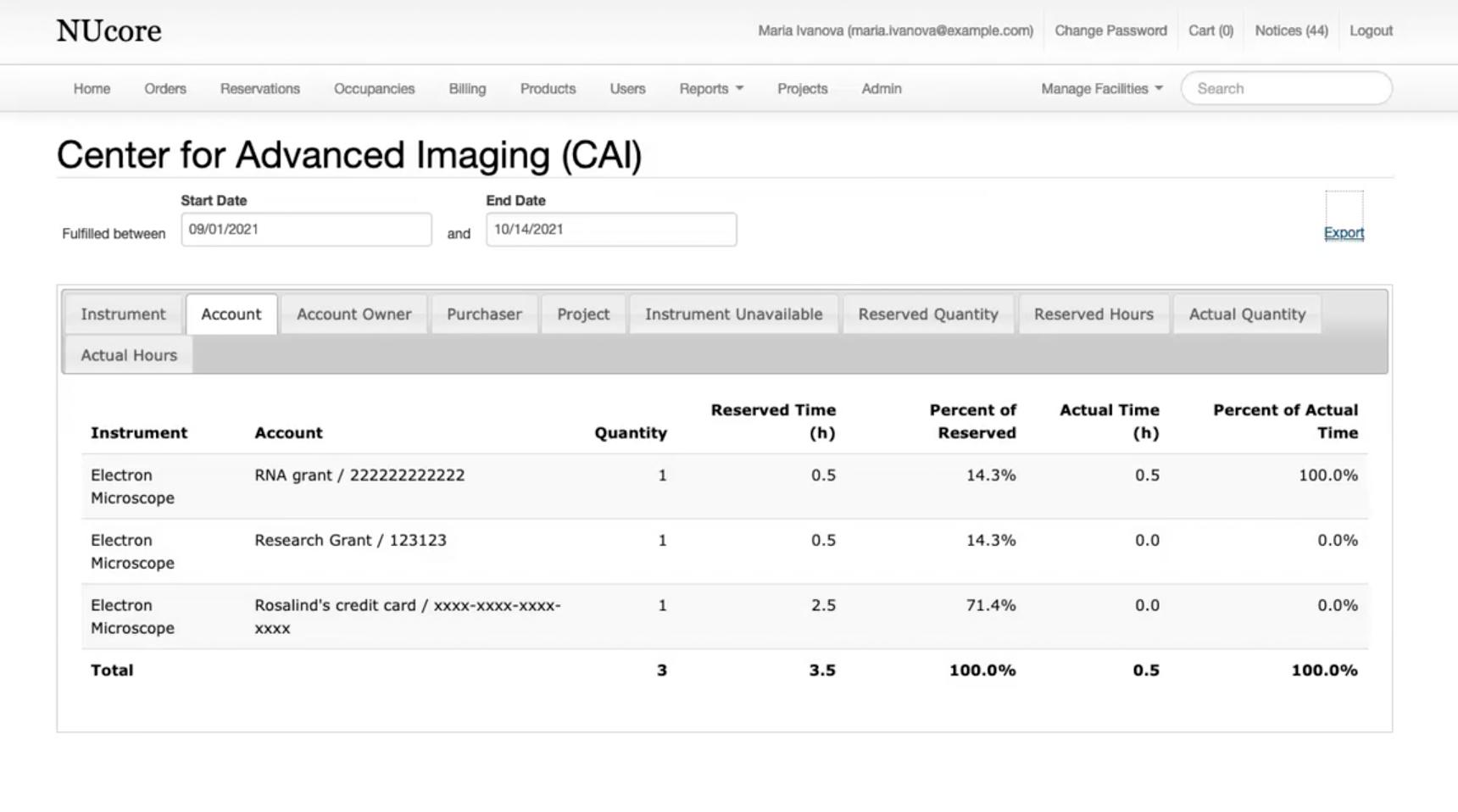Screen dimensions: 1458x812
Task: Go to the Billing menu
Action: click(467, 89)
